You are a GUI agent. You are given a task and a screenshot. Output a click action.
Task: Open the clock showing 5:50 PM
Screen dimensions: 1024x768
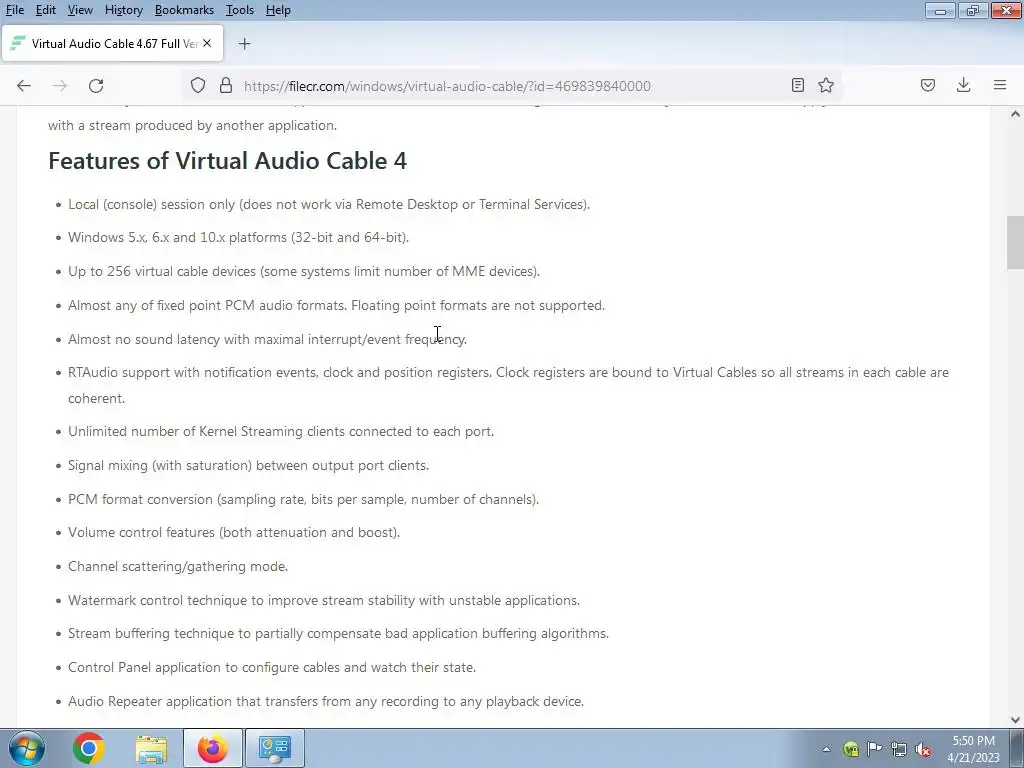pos(974,749)
